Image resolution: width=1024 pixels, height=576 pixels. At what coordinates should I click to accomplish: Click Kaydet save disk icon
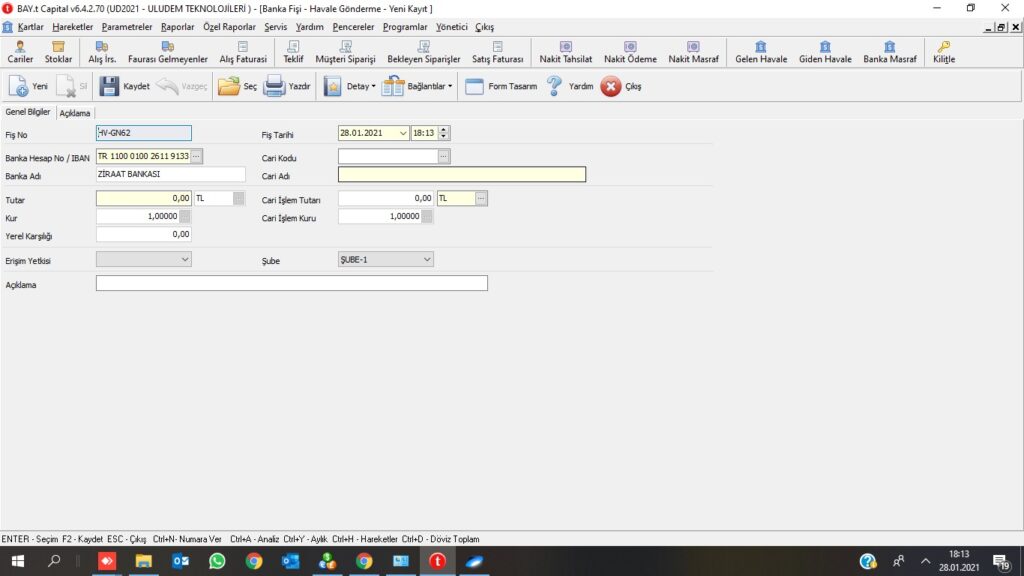110,86
